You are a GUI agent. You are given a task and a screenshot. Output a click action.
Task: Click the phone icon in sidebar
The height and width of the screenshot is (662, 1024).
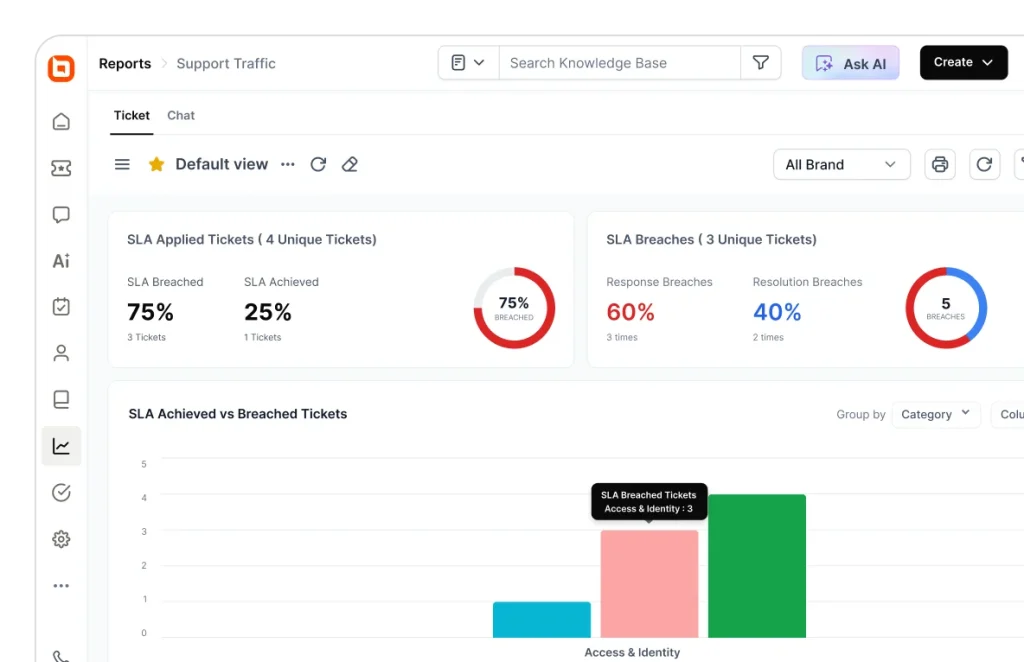coord(61,655)
